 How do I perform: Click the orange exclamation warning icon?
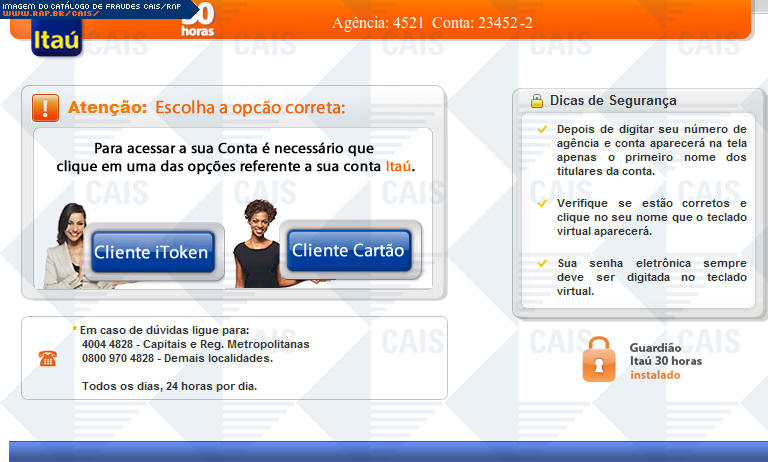click(45, 107)
